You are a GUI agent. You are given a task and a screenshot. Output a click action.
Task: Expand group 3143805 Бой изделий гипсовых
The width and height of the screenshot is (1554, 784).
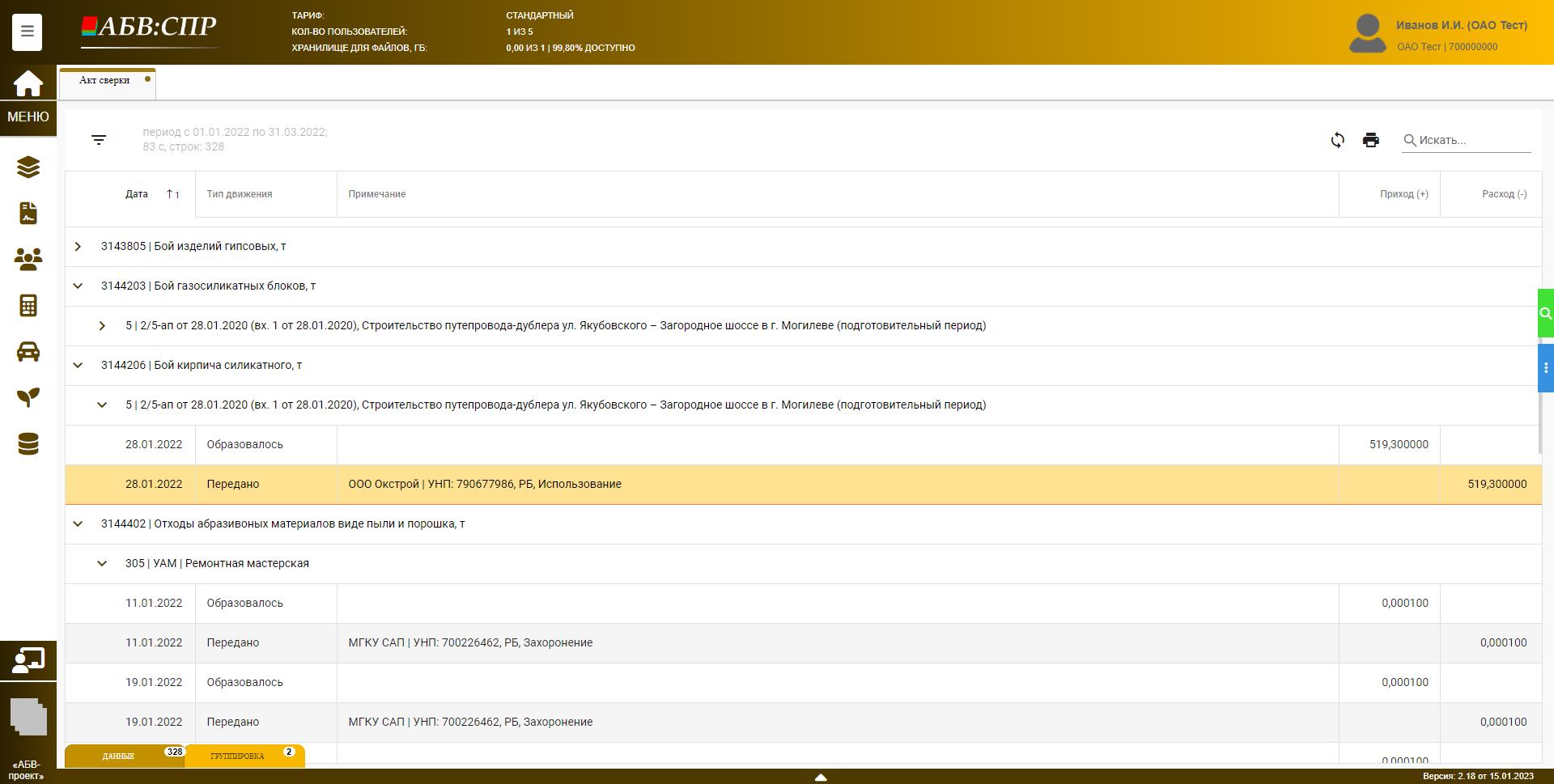(78, 247)
